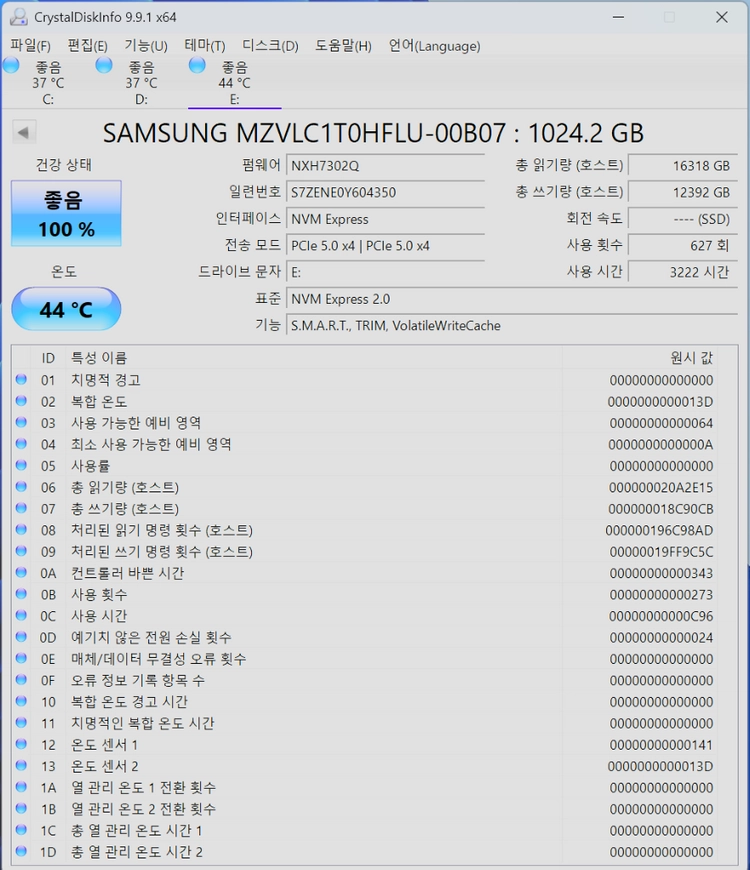
Task: Click the 회전 속도 value ---- (SSD)
Action: [x=683, y=219]
